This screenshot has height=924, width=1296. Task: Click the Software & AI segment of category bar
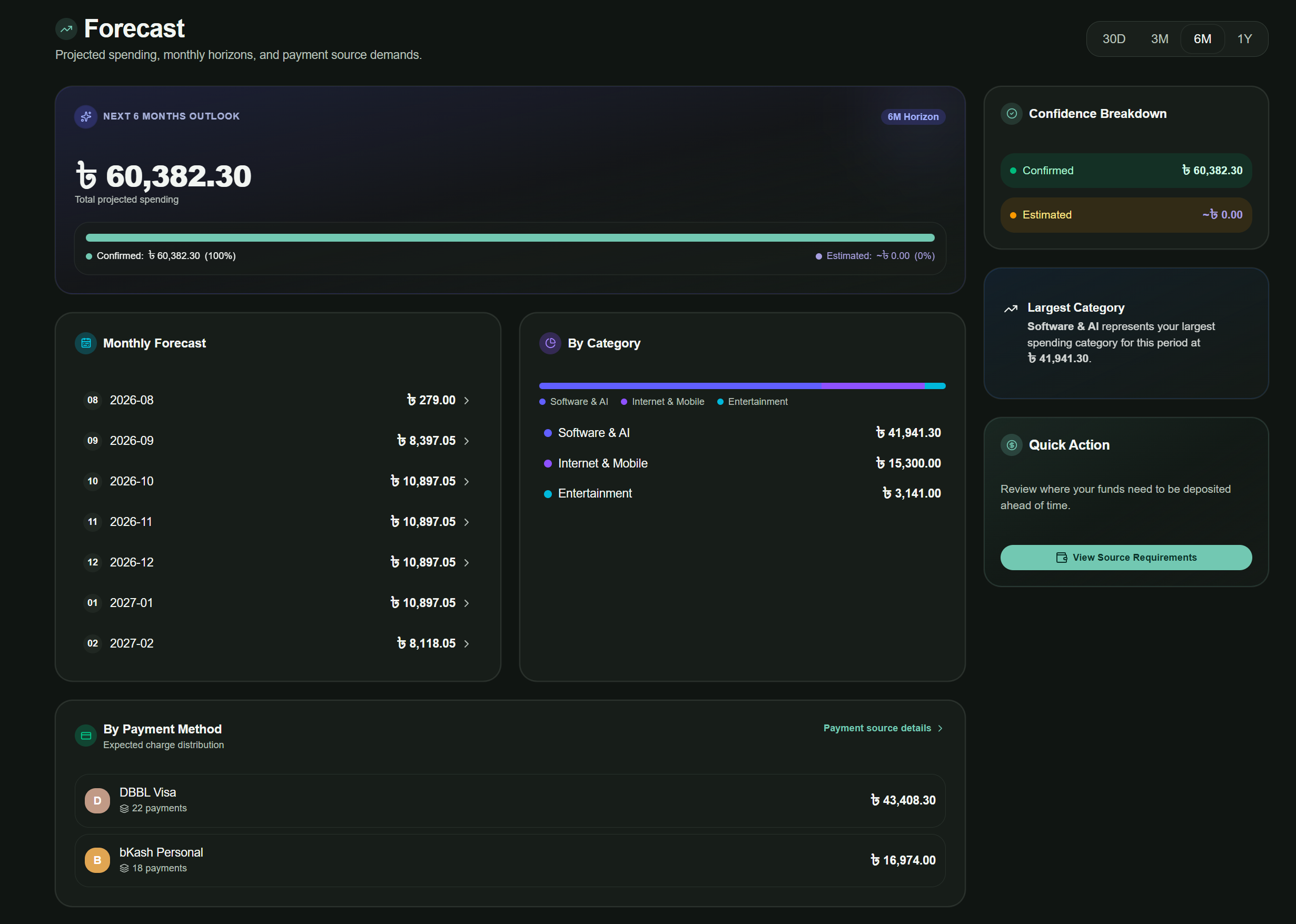click(680, 386)
